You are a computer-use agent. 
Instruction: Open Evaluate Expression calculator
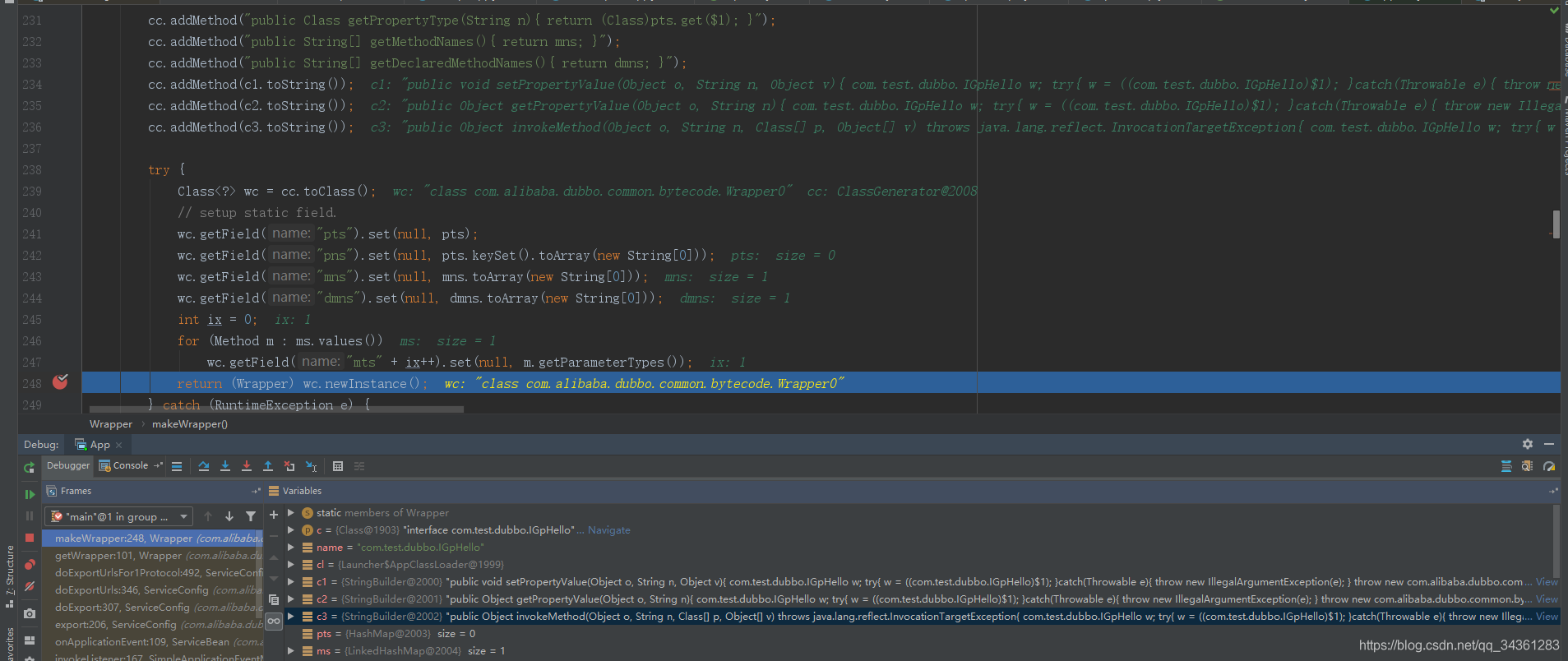(x=338, y=466)
